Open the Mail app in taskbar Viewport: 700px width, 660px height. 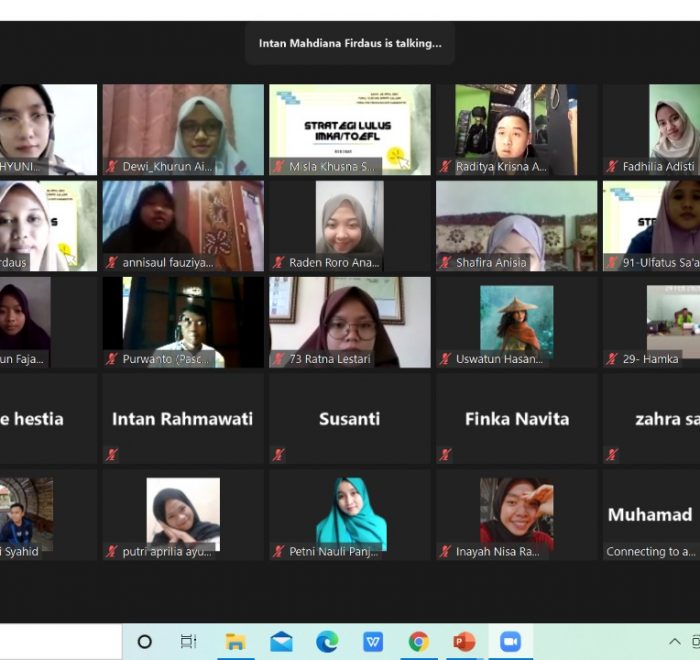(281, 642)
